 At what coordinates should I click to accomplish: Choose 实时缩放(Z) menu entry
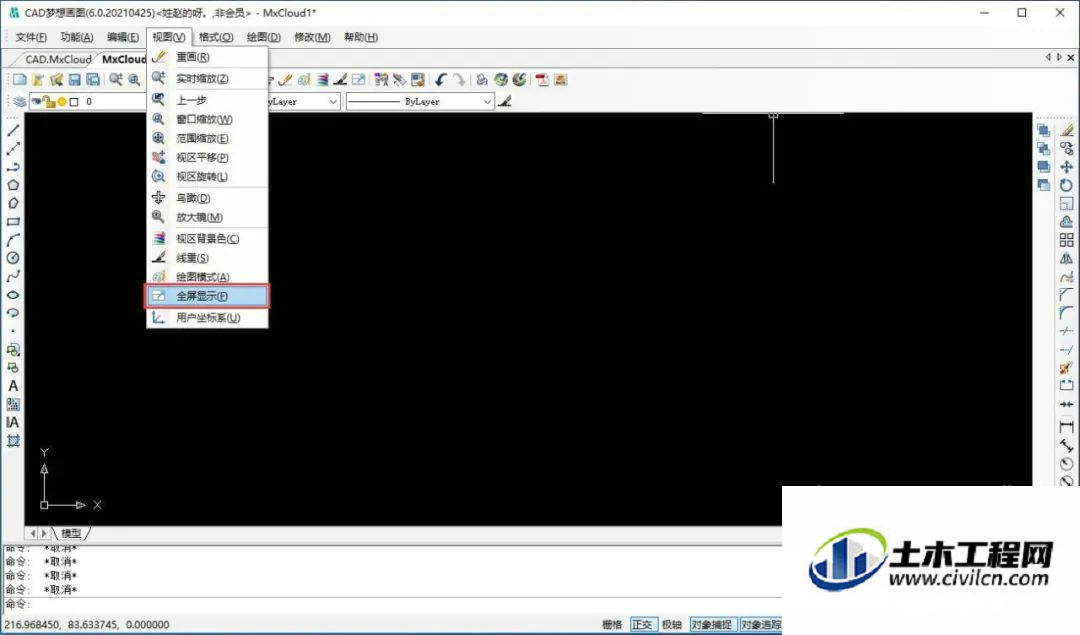click(207, 79)
